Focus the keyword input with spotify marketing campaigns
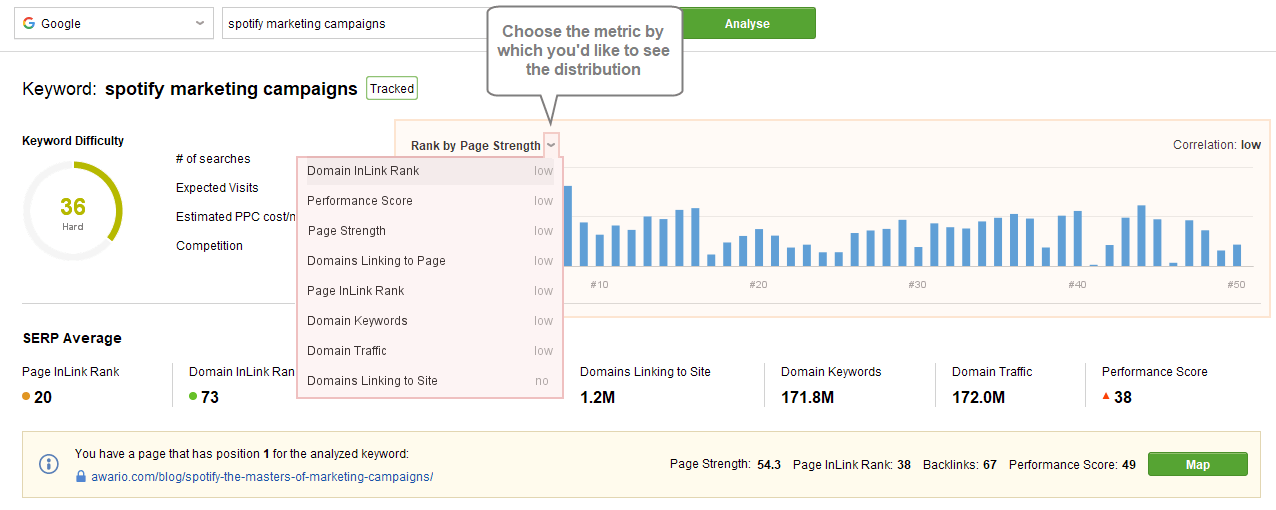 (x=355, y=23)
